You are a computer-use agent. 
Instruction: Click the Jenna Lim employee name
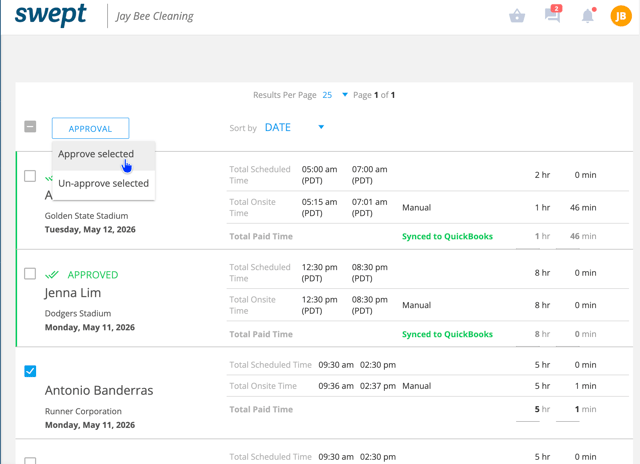tap(73, 293)
